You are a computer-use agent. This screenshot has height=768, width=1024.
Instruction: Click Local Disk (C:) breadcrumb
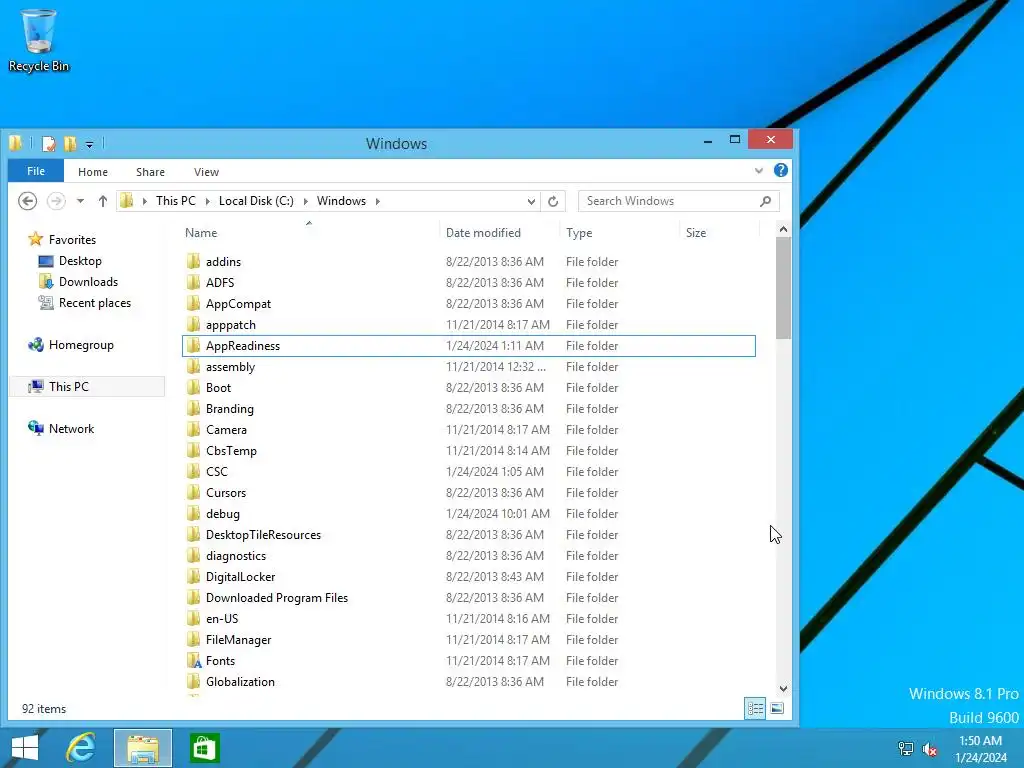[256, 201]
